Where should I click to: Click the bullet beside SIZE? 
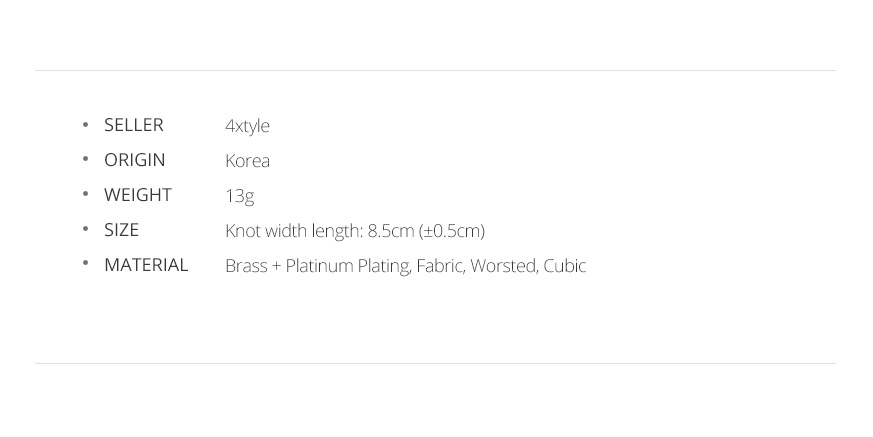point(86,230)
